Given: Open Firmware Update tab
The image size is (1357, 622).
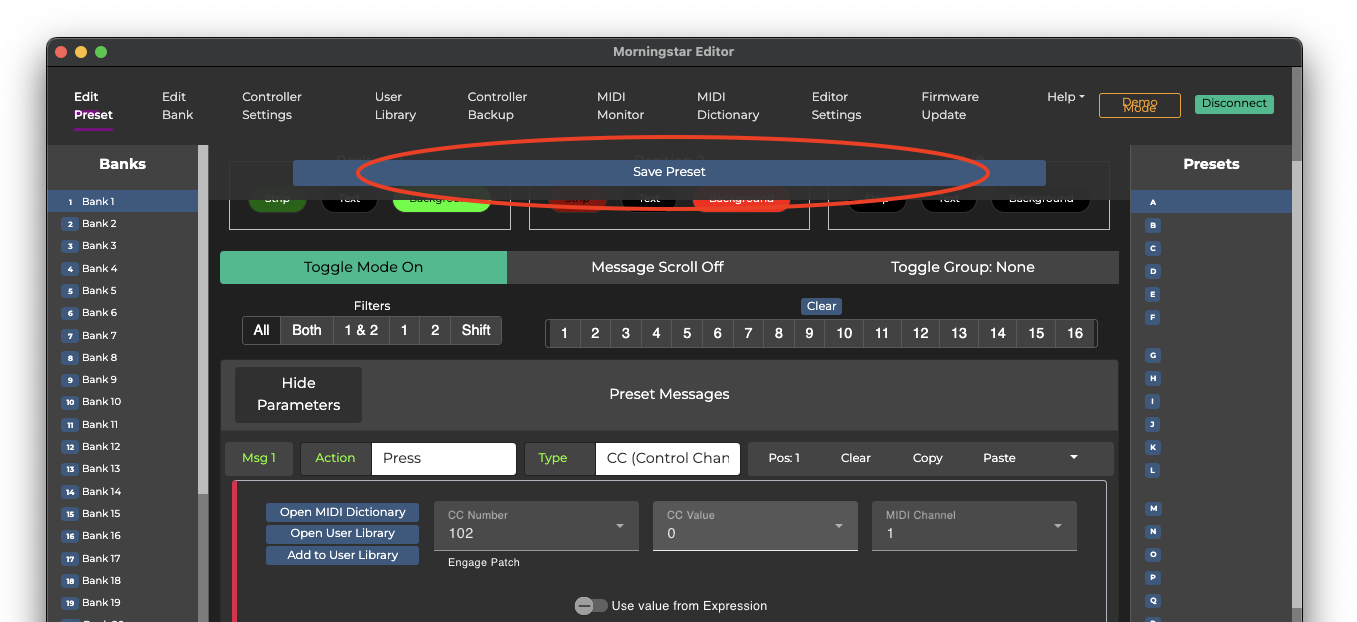Looking at the screenshot, I should [950, 106].
